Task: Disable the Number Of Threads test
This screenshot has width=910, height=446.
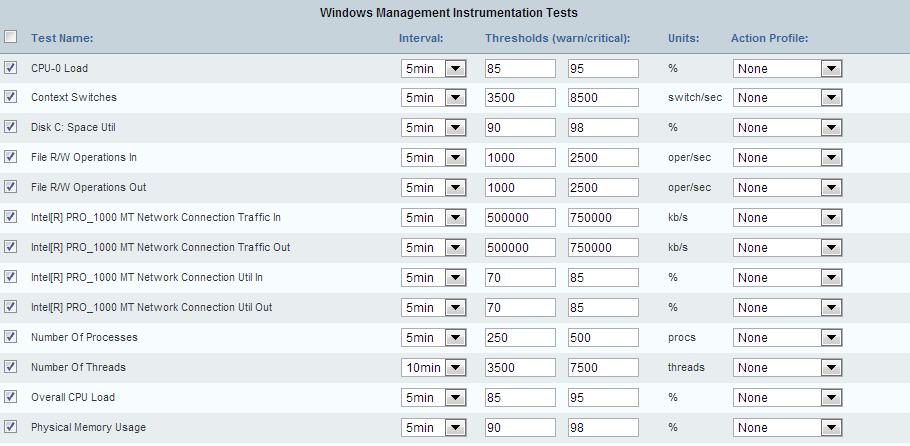Action: coord(11,367)
